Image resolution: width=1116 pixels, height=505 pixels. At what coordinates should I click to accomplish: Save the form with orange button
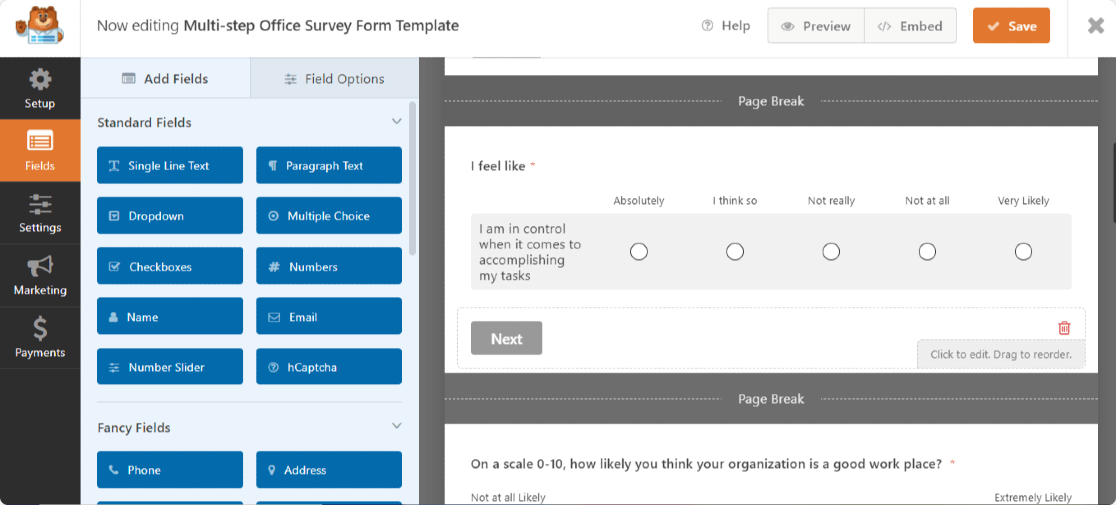tap(1011, 26)
